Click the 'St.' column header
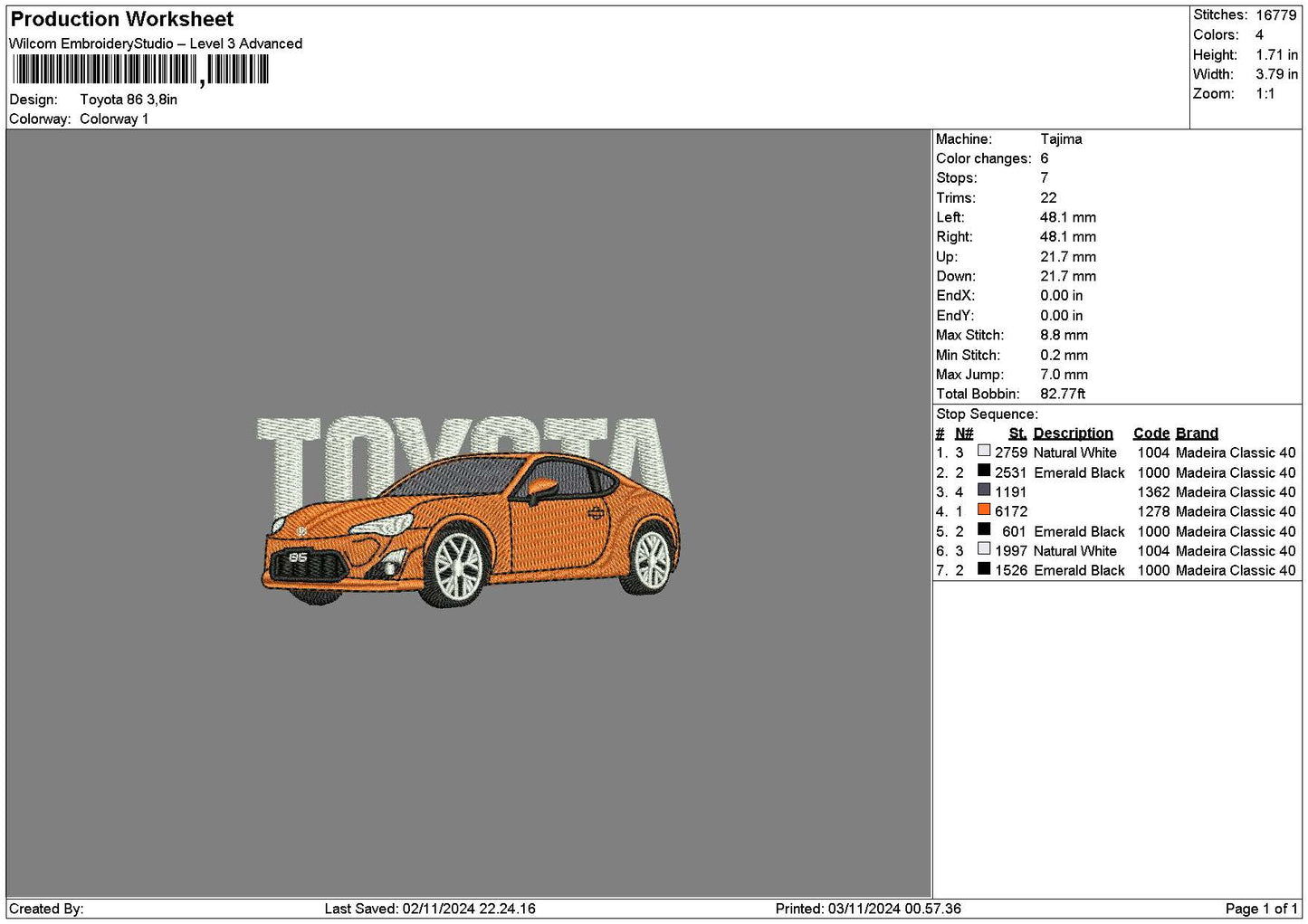The image size is (1308, 924). 1017,433
